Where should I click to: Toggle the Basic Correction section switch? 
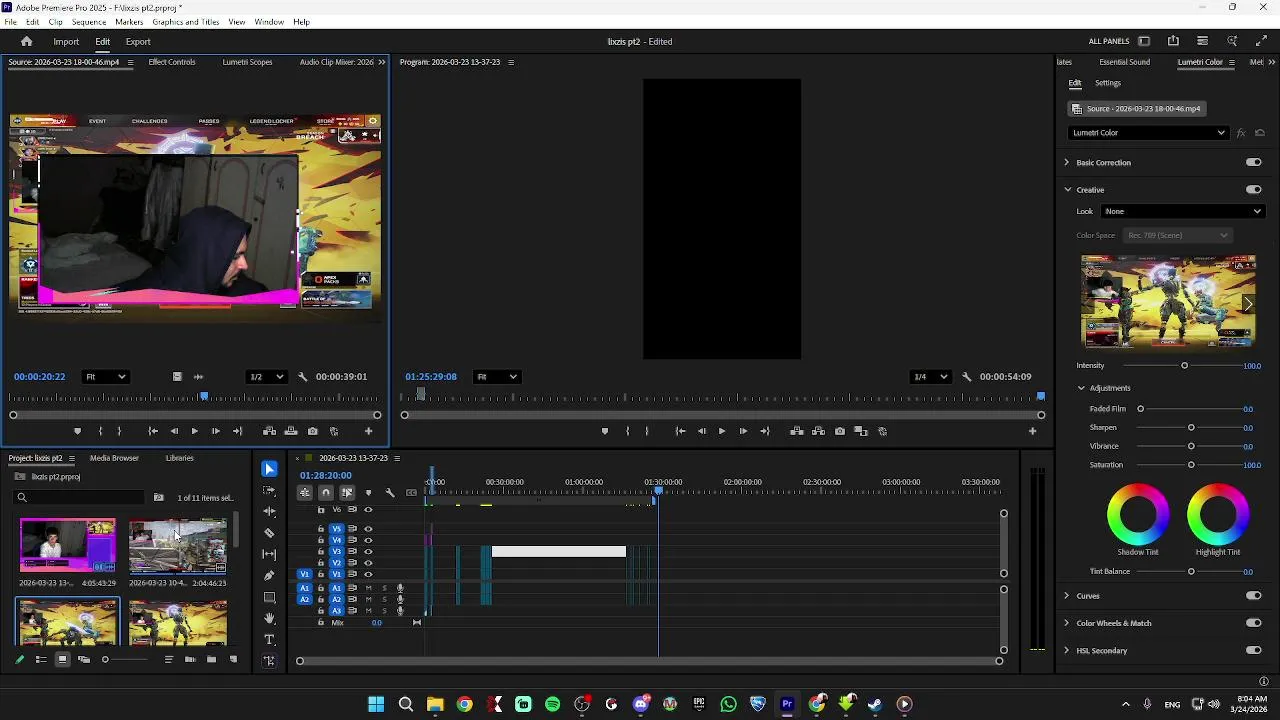pos(1253,162)
